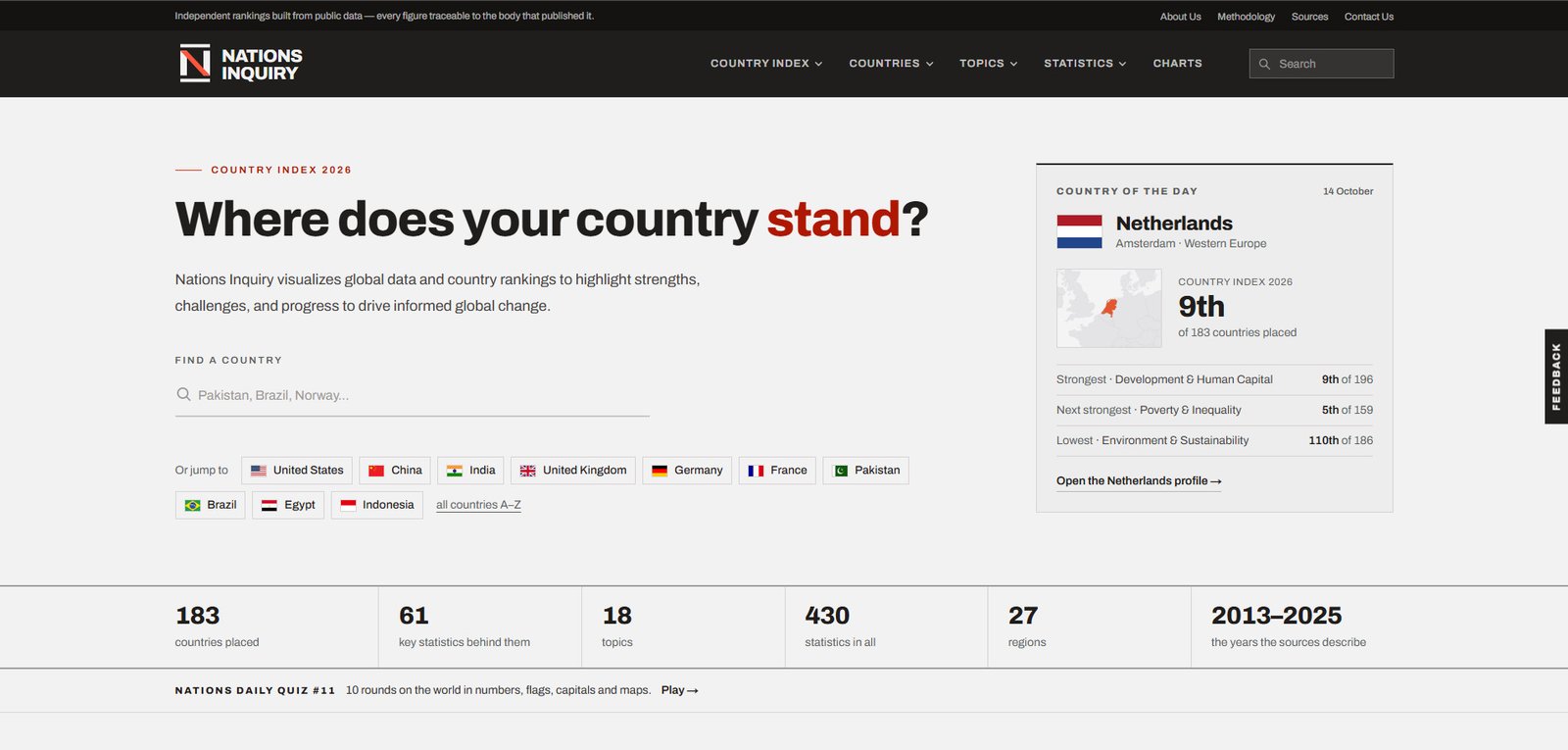Open the Methodology link in top bar

1246,17
